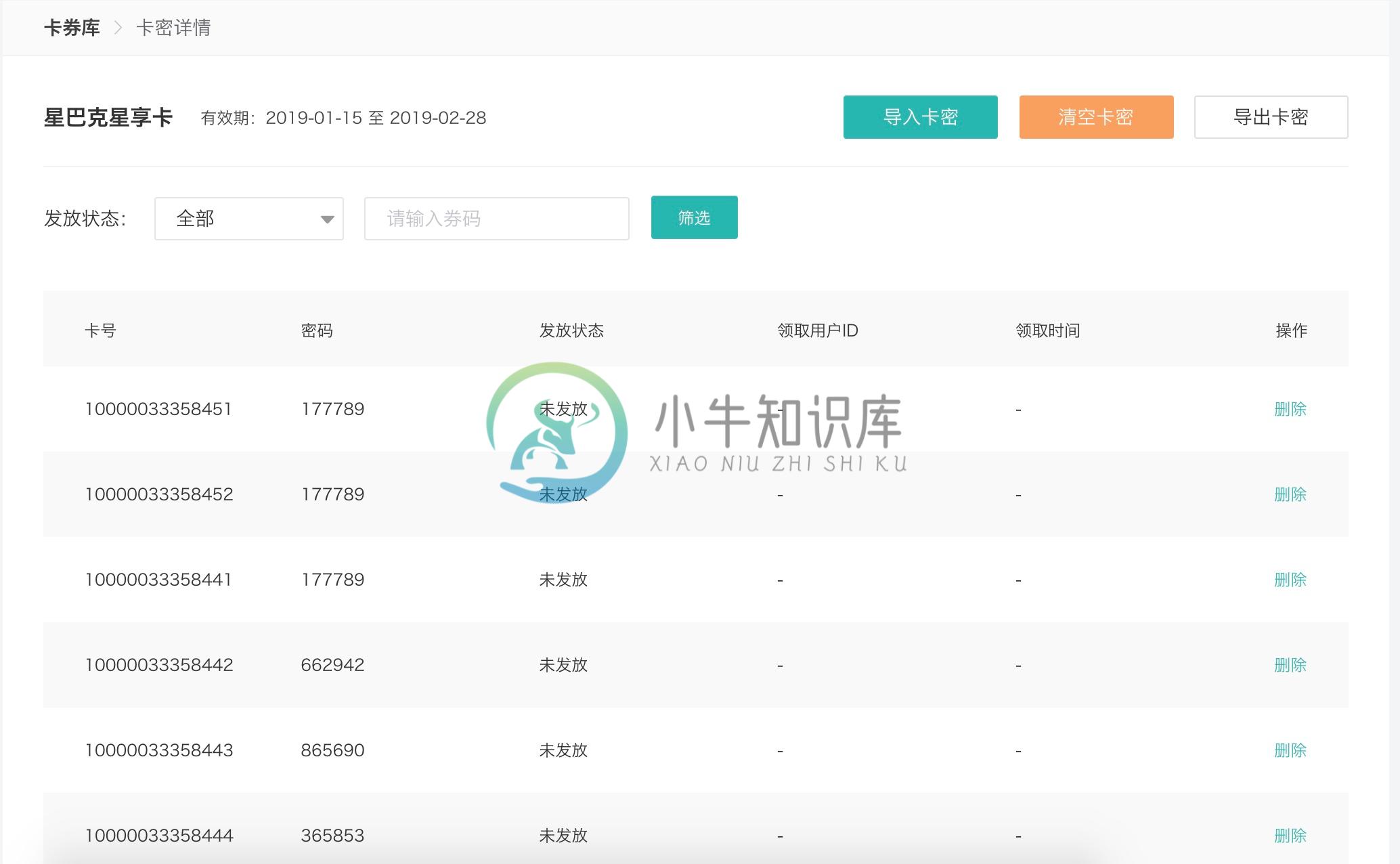Click the 操作 column header

[1292, 330]
